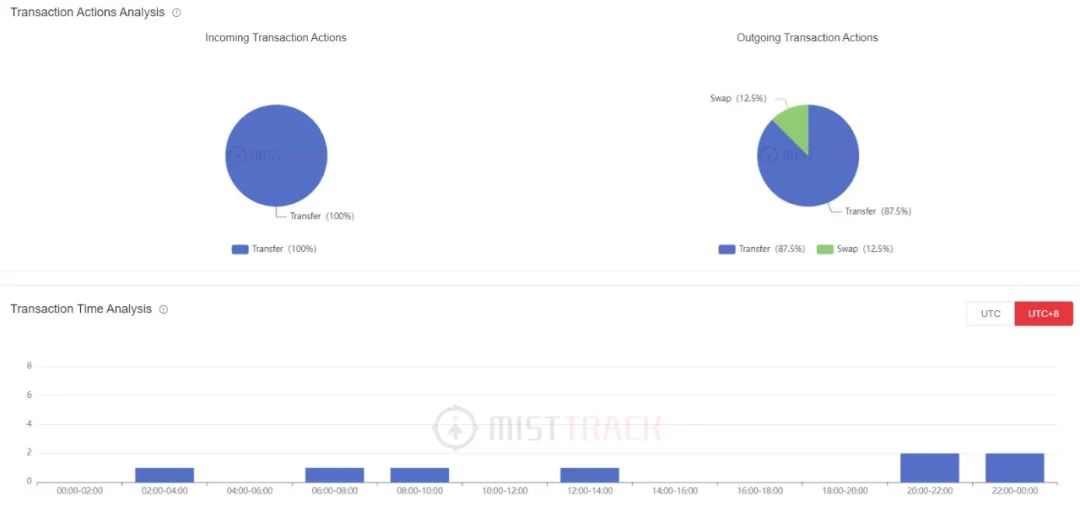
Task: Select the 22:00-00:00 bar
Action: point(1015,468)
